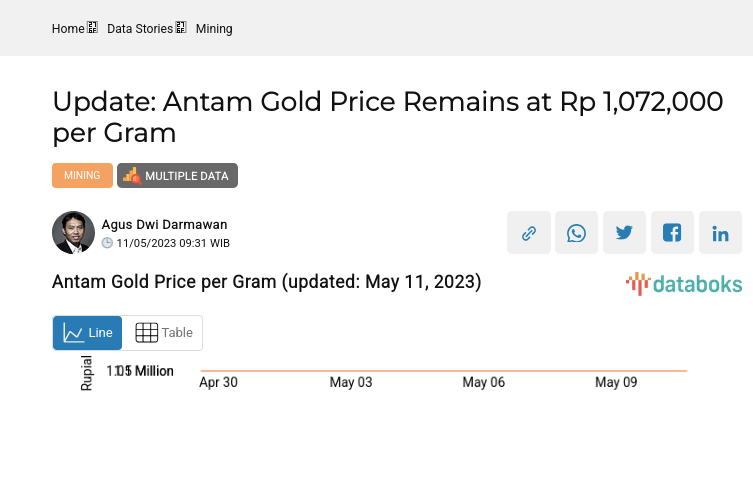Click the MULTIPLE DATA badge

pyautogui.click(x=186, y=176)
